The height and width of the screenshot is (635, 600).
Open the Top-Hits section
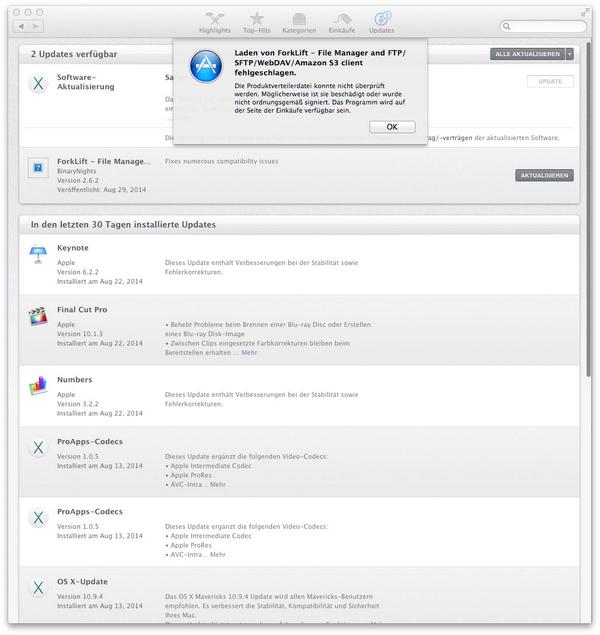click(256, 23)
